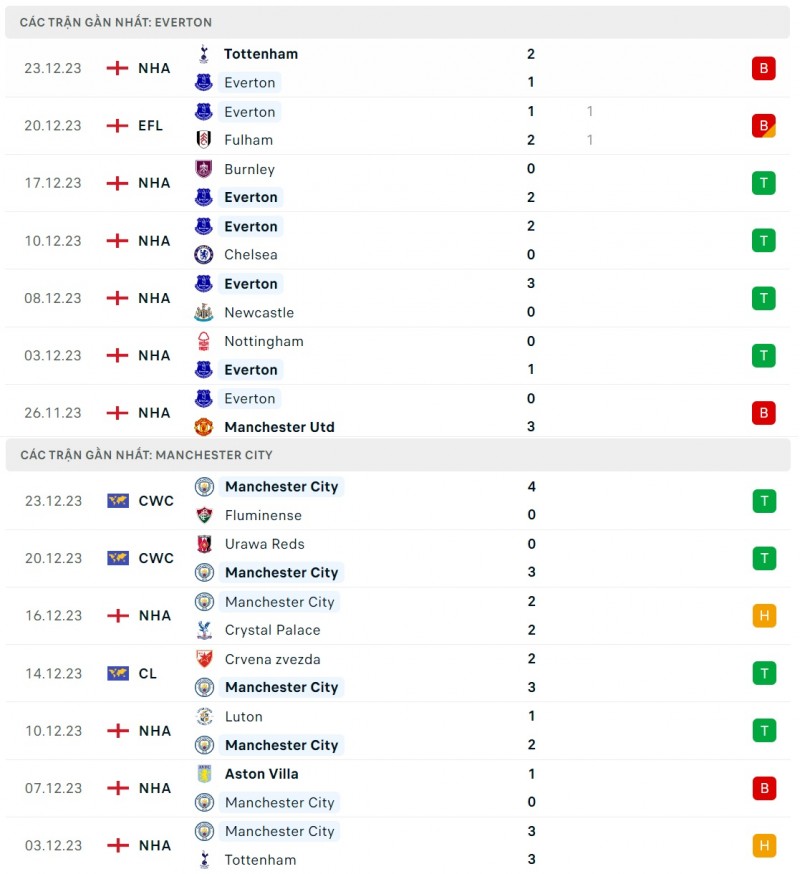Select the 'Các trận gần nhất: Everton' header

tap(116, 22)
